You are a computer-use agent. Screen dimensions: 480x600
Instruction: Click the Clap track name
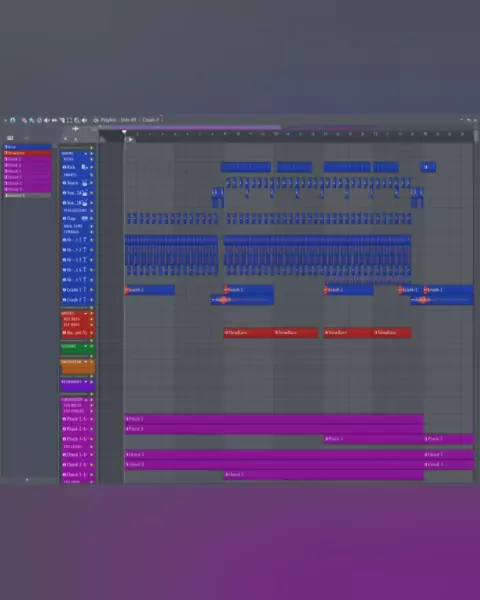pos(71,218)
